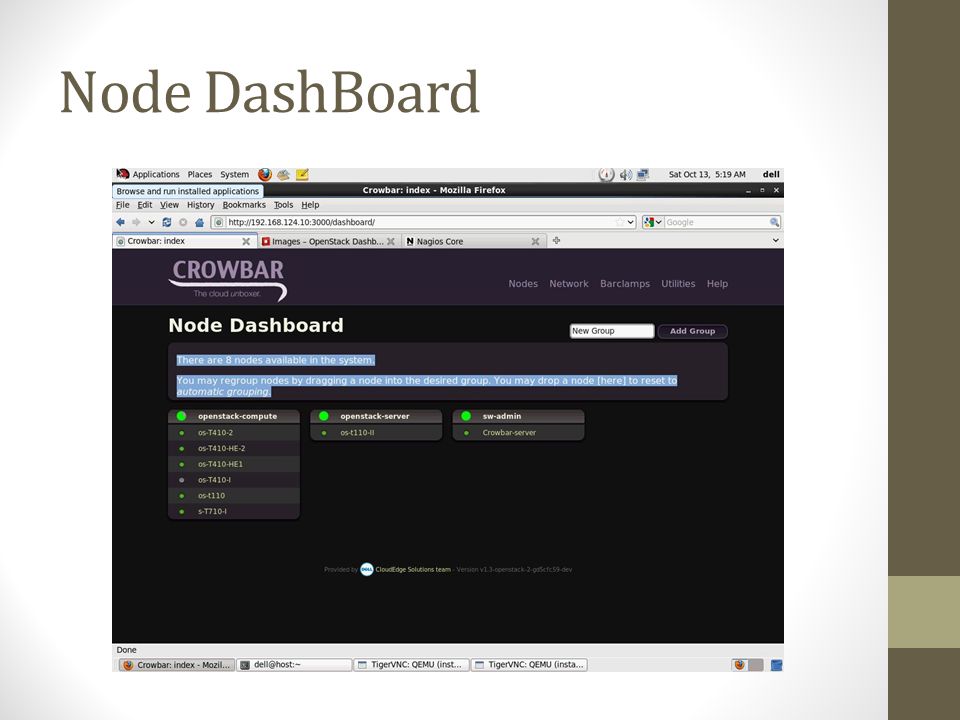Switch to the Images - OpenStack Dashboard tab
The height and width of the screenshot is (720, 960).
(329, 241)
